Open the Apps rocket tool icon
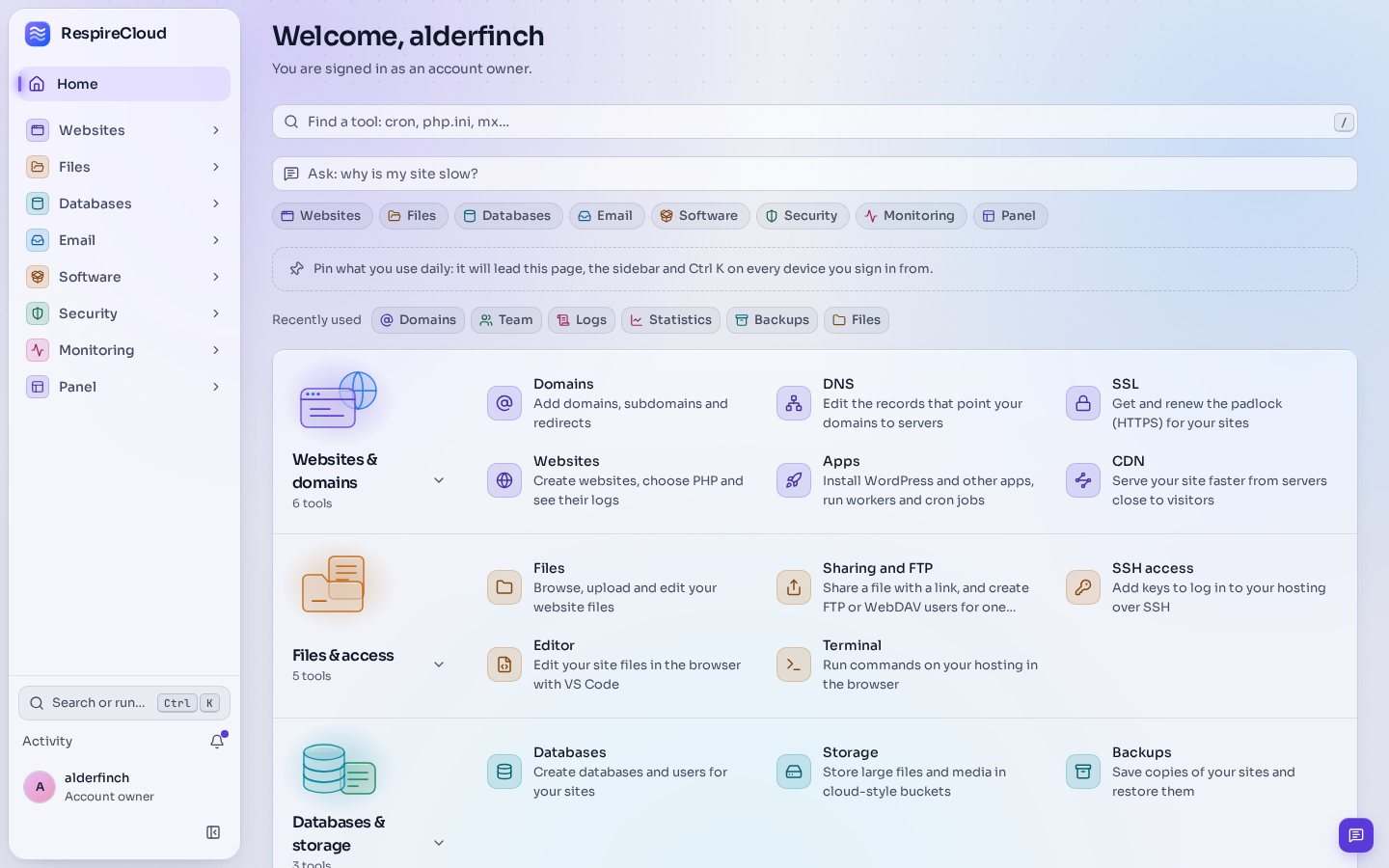 [794, 480]
